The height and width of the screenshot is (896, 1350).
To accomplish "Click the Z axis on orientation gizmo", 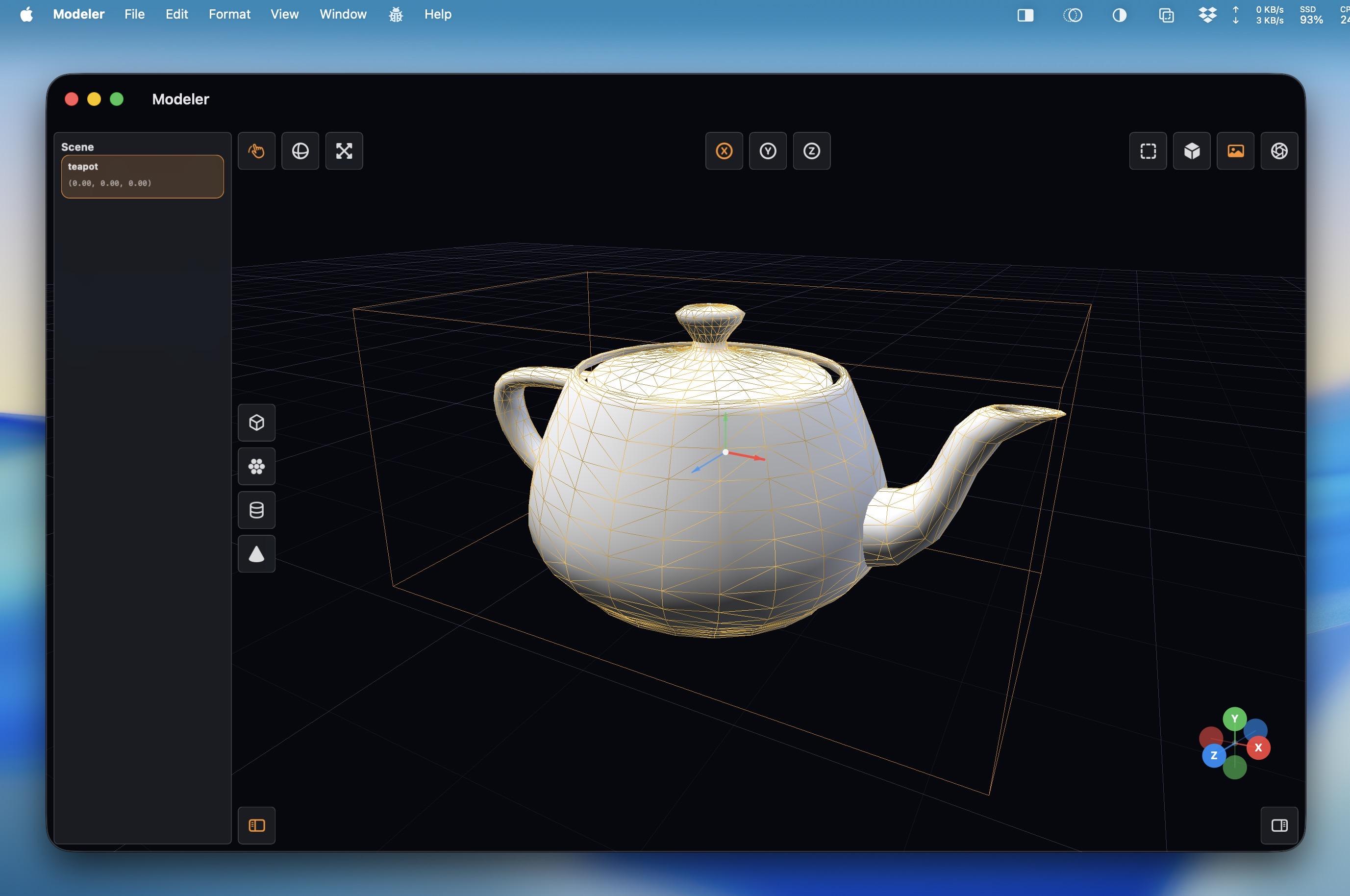I will [1214, 755].
